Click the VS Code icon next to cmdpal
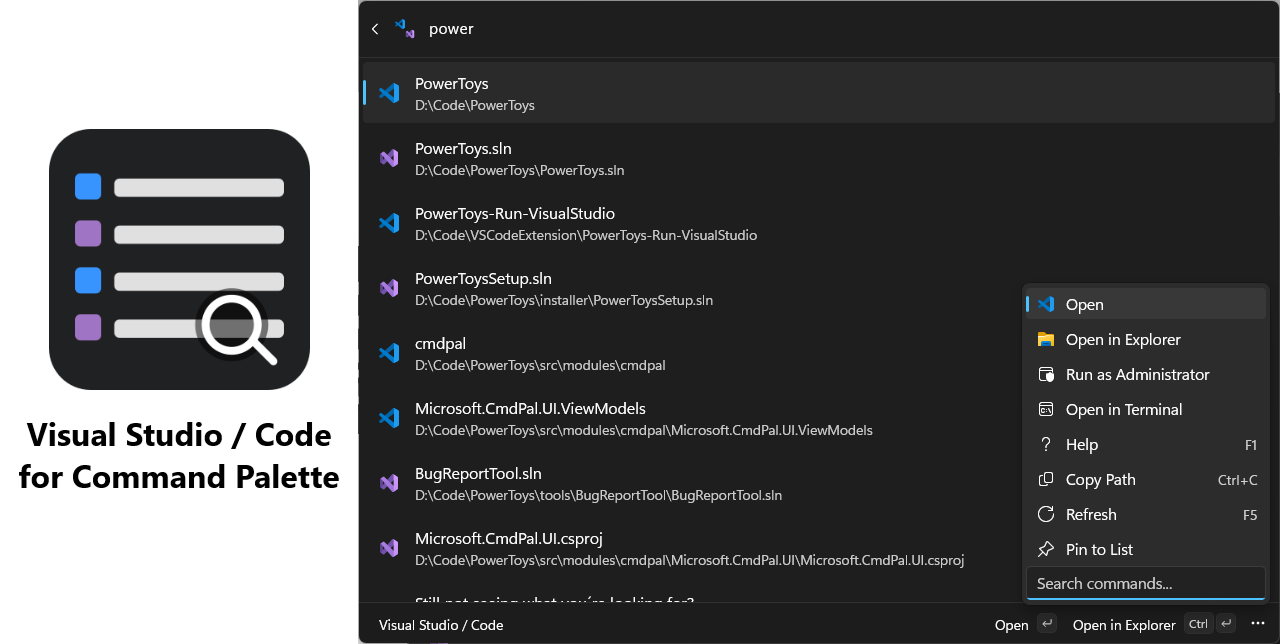Screen dimensions: 1280x644 [389, 353]
